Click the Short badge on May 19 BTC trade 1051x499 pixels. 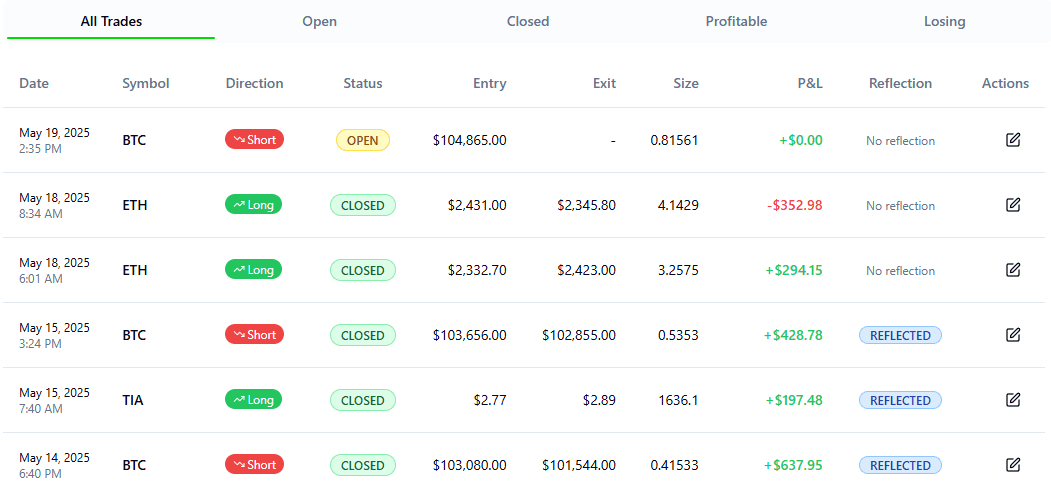255,140
